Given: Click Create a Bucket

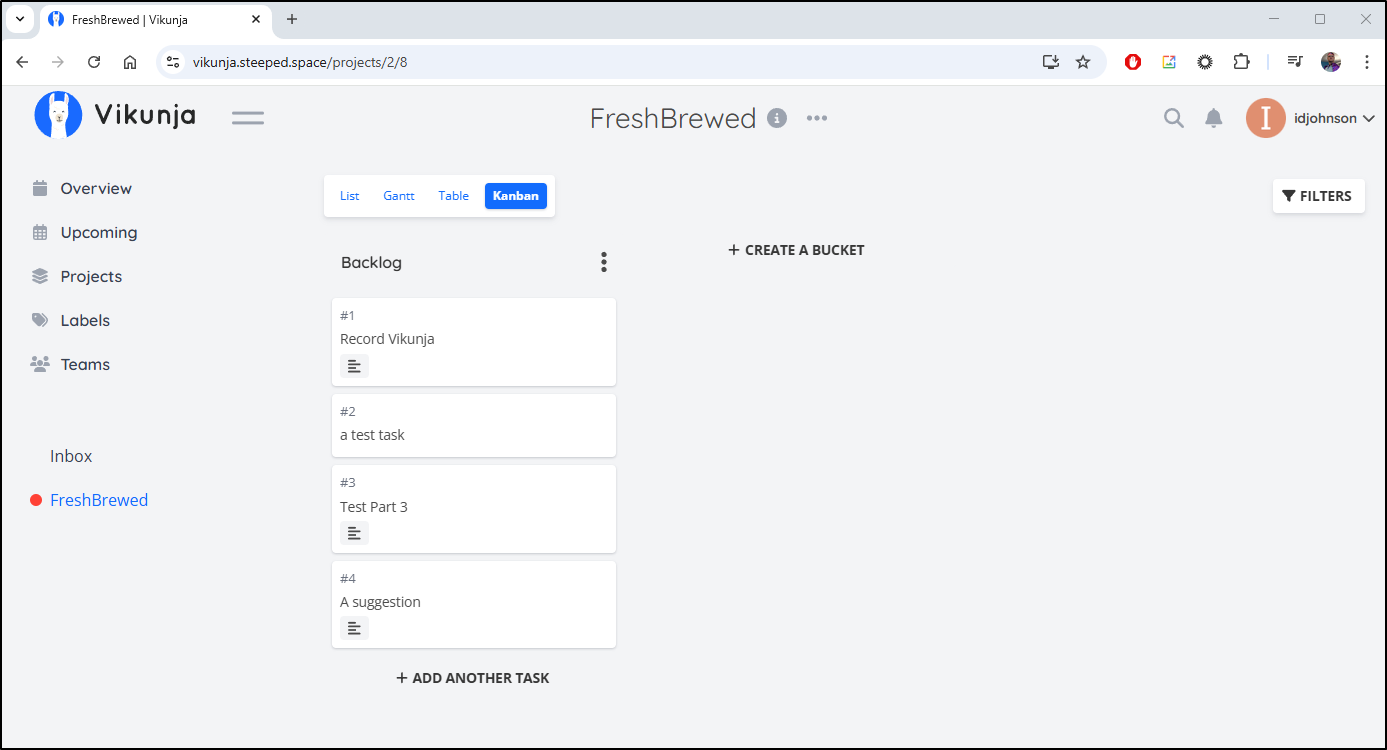Looking at the screenshot, I should 796,250.
